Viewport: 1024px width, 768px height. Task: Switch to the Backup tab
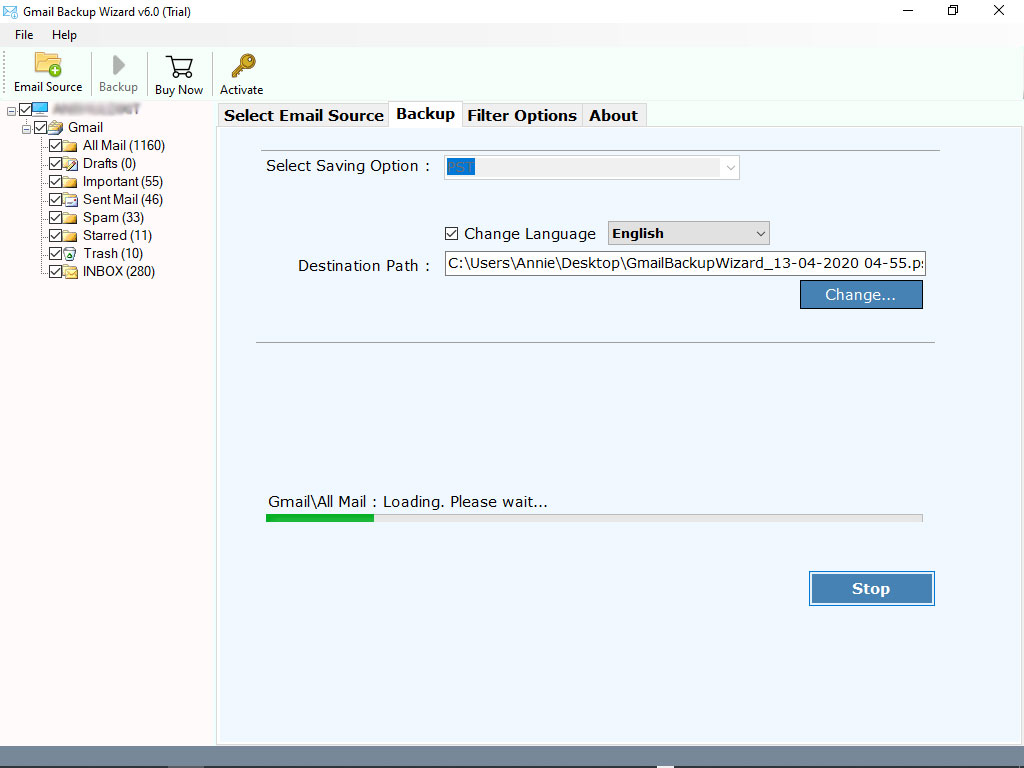(426, 114)
